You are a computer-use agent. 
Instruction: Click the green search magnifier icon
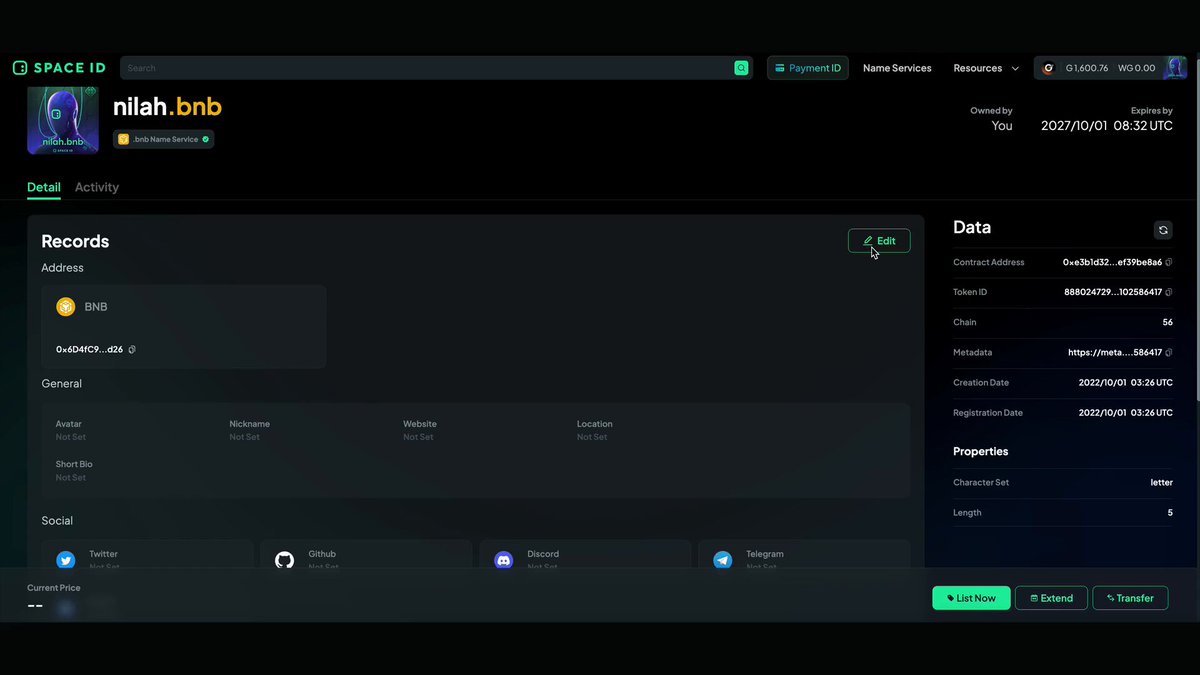741,68
